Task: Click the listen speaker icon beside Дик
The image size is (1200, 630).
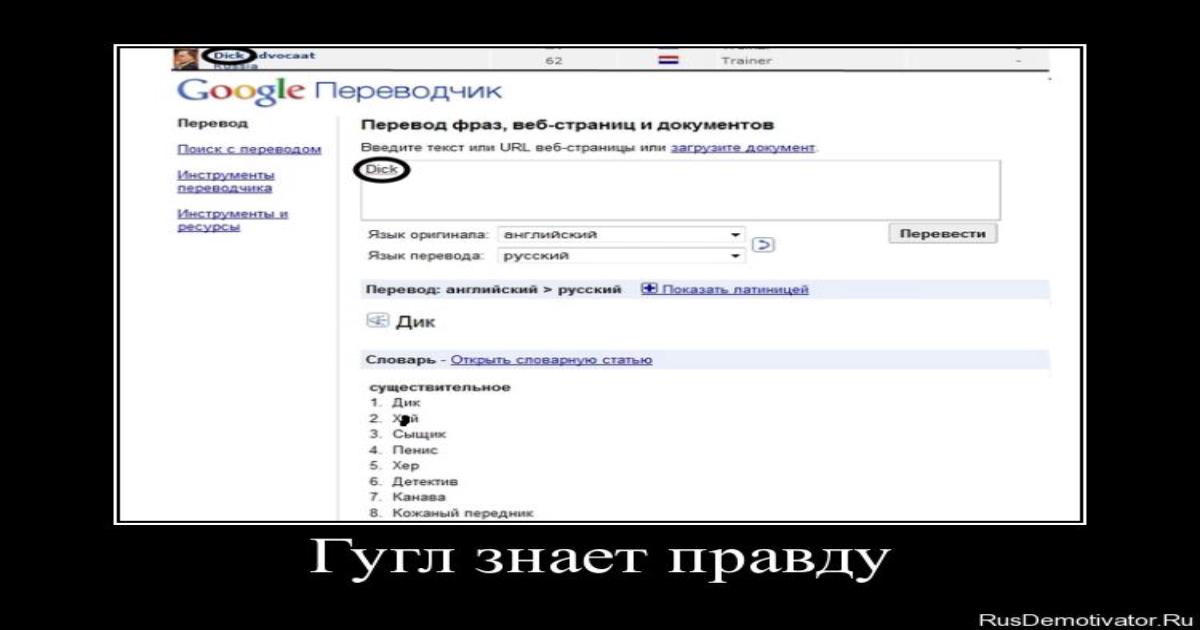Action: [x=378, y=321]
